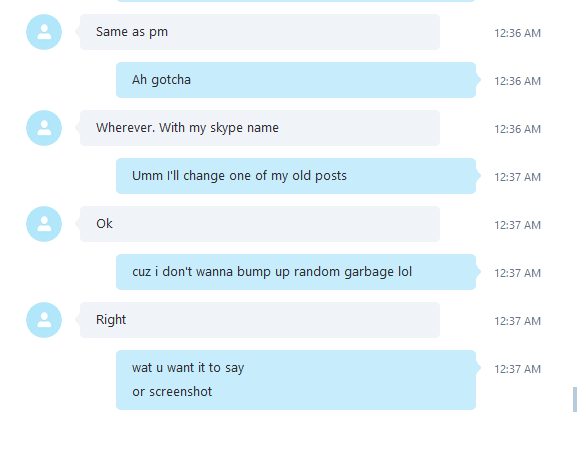
Task: Select the 'Same as pm' message bubble
Action: tap(260, 32)
